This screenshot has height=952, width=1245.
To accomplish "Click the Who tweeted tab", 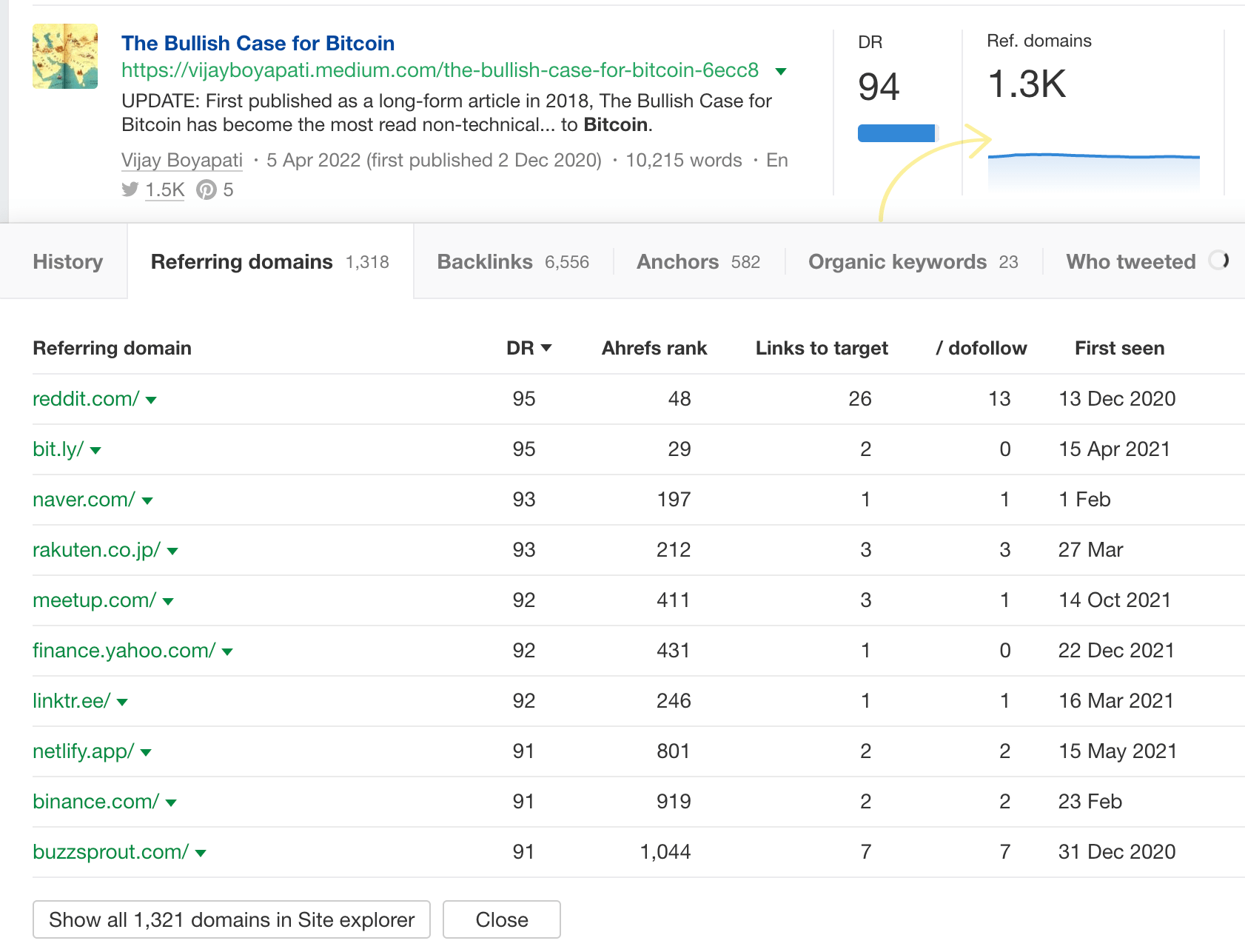I will (x=1130, y=261).
